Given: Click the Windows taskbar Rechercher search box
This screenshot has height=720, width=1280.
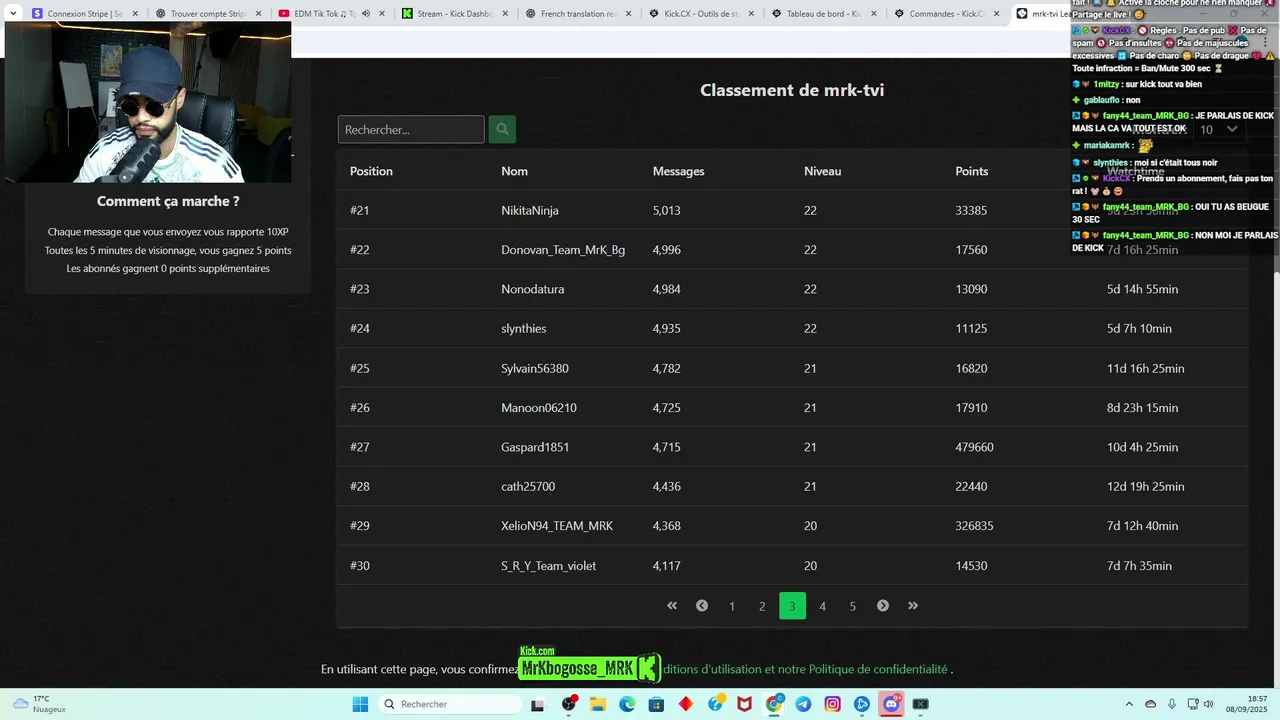Looking at the screenshot, I should pyautogui.click(x=450, y=704).
